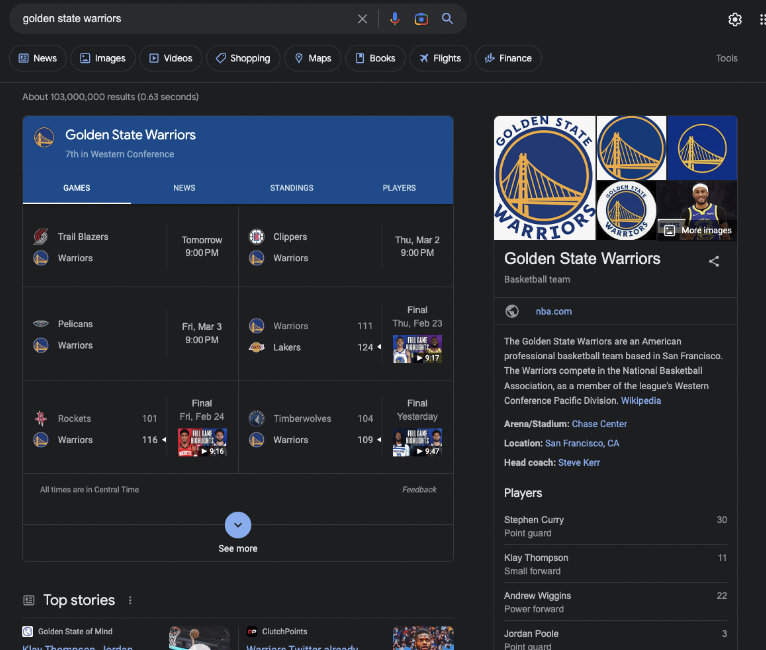Select the GAMES tab in team card

[77, 188]
